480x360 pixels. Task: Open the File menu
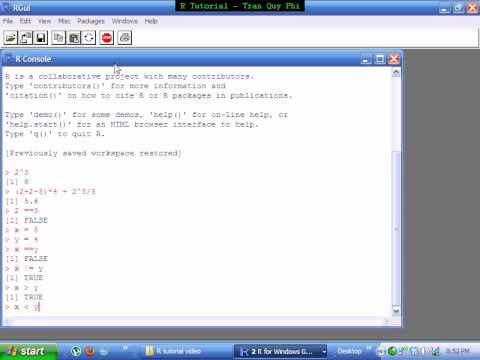[8, 21]
